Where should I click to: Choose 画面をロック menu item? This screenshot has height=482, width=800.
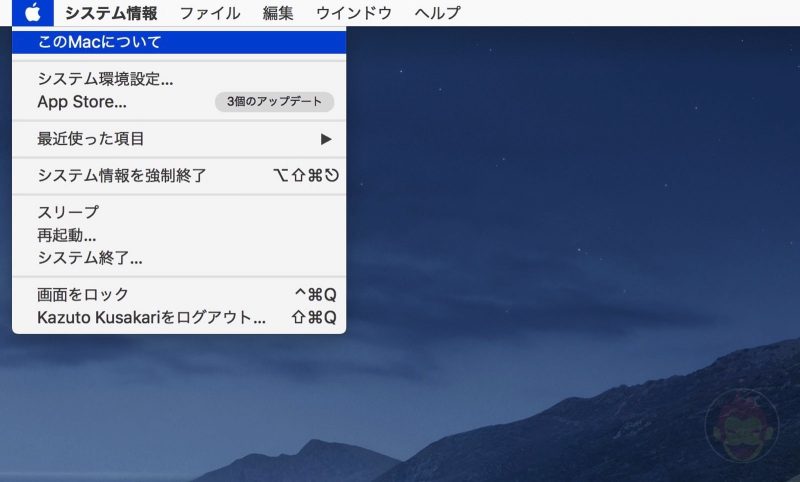179,294
